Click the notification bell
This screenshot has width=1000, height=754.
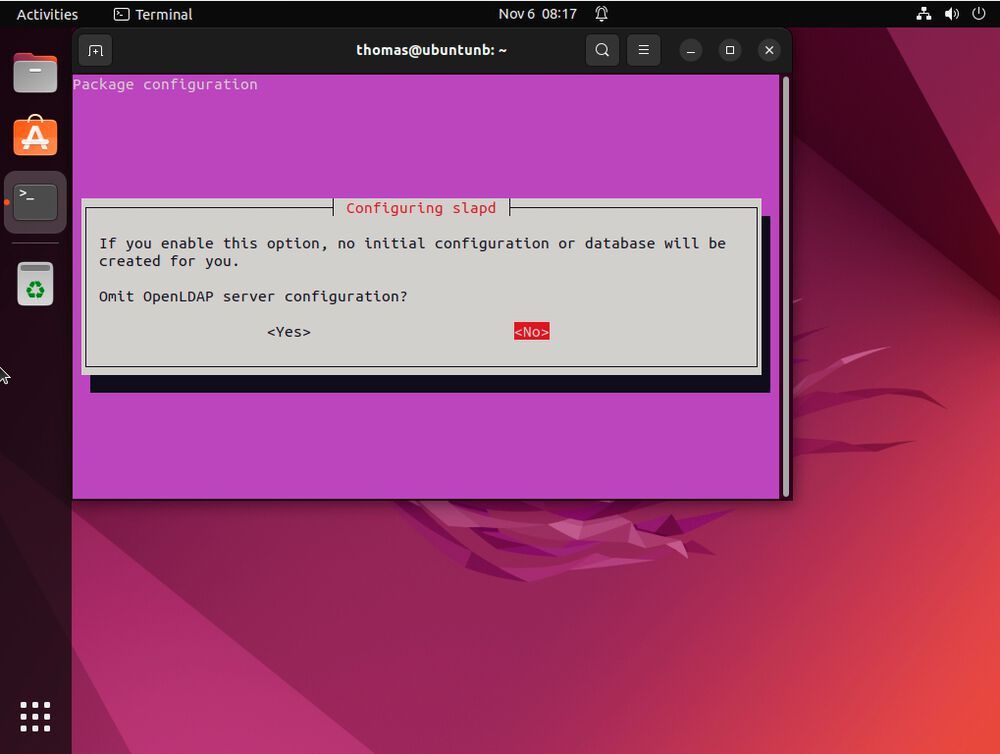[601, 14]
